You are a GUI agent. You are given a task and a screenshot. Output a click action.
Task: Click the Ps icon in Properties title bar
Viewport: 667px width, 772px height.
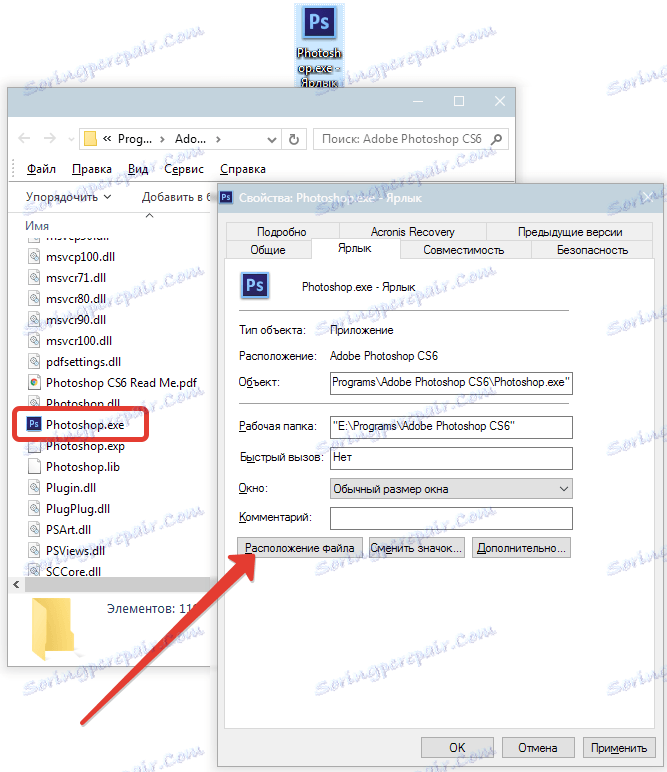pyautogui.click(x=226, y=197)
